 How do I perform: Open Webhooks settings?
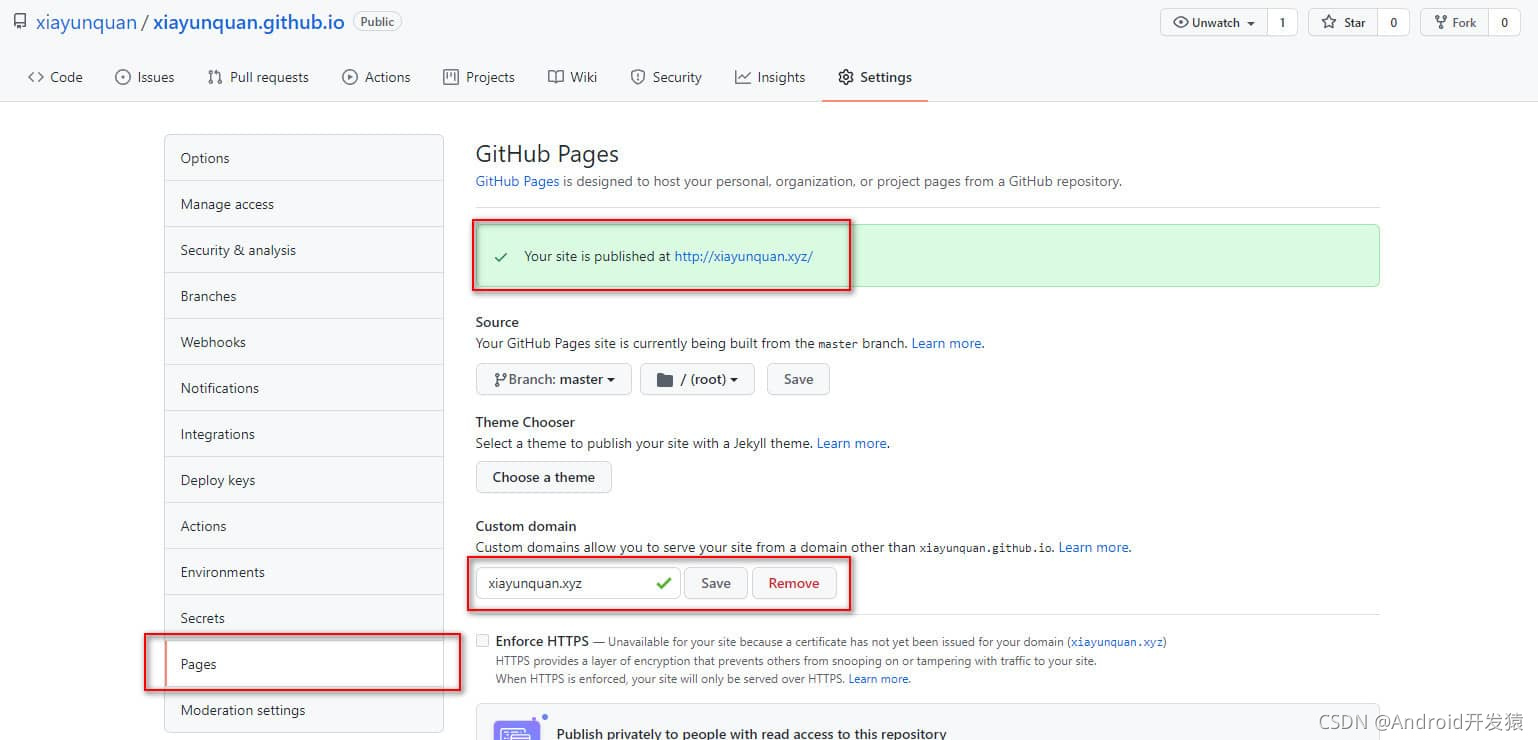click(304, 342)
